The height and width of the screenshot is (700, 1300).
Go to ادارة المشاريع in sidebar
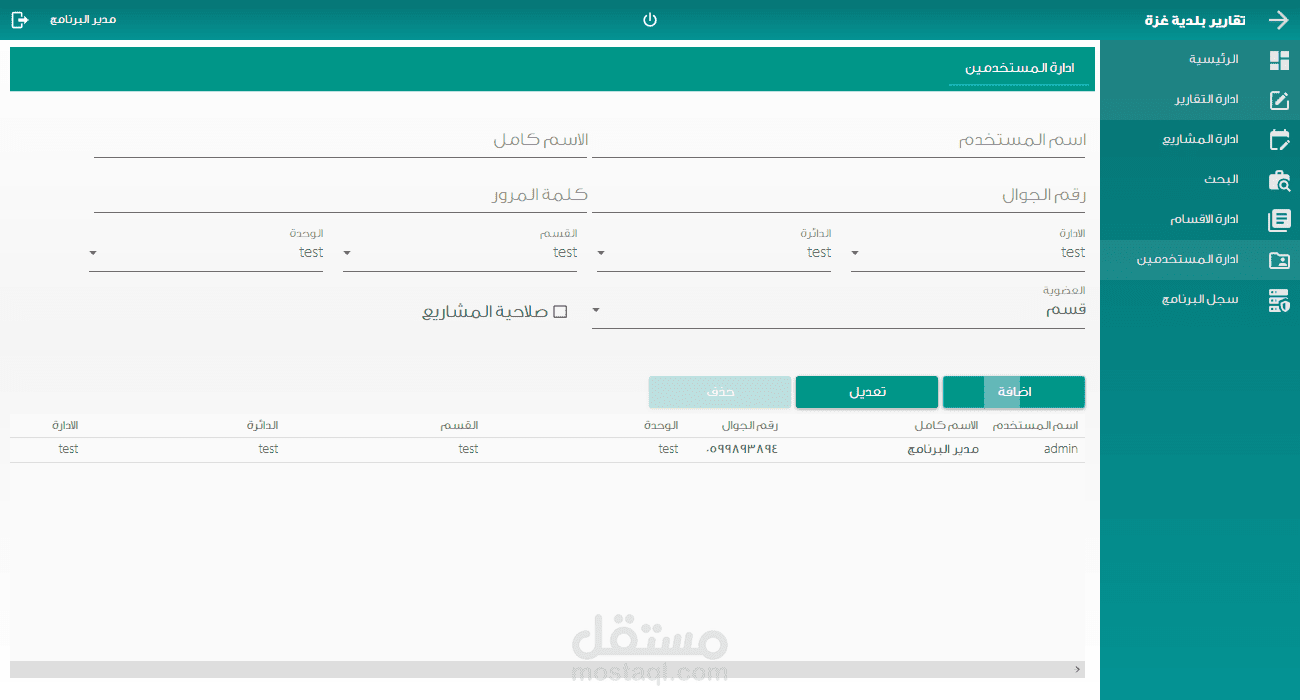point(1200,140)
